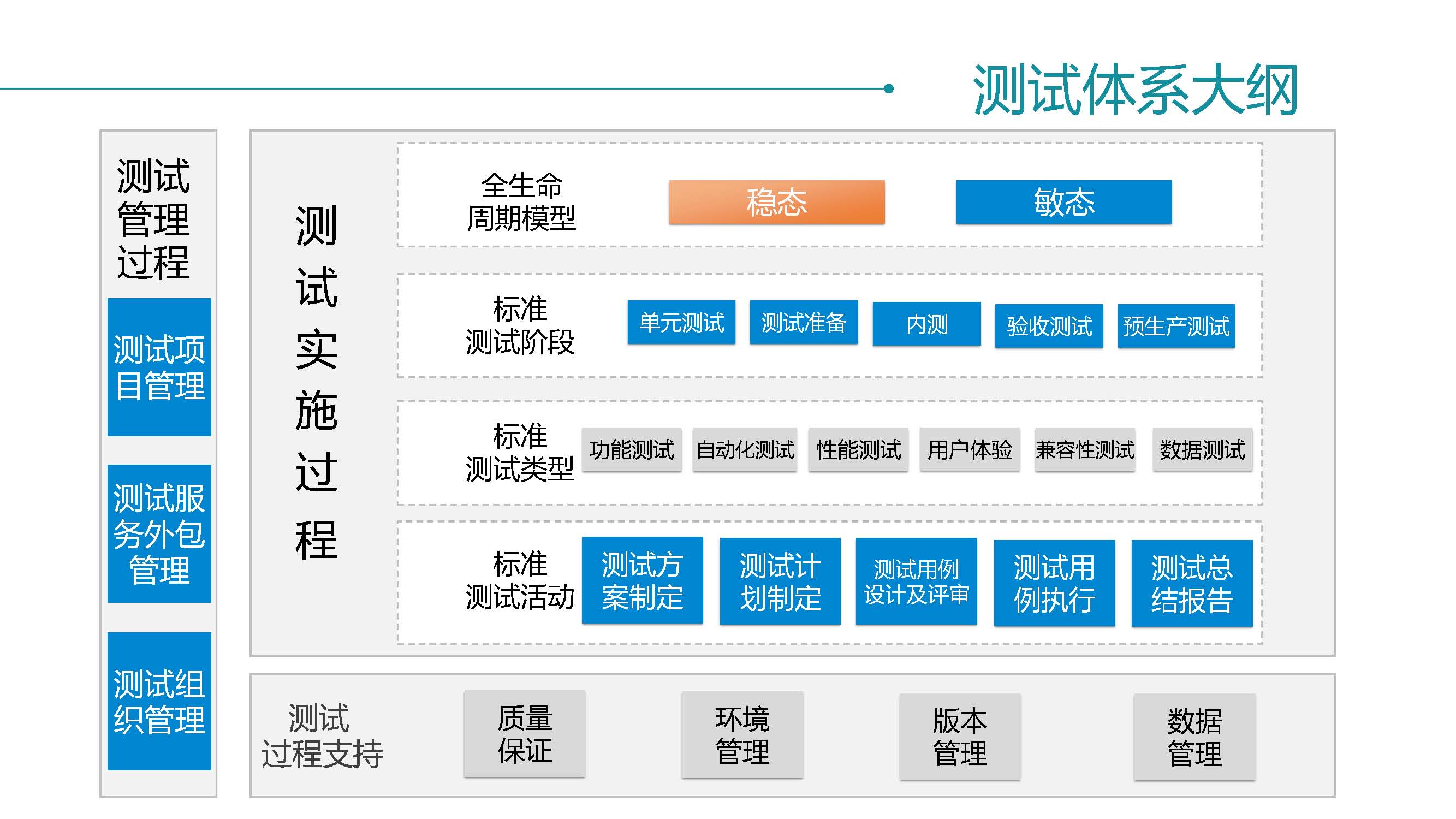The image size is (1456, 819).
Task: Click the 验收测试 box
Action: (1049, 326)
